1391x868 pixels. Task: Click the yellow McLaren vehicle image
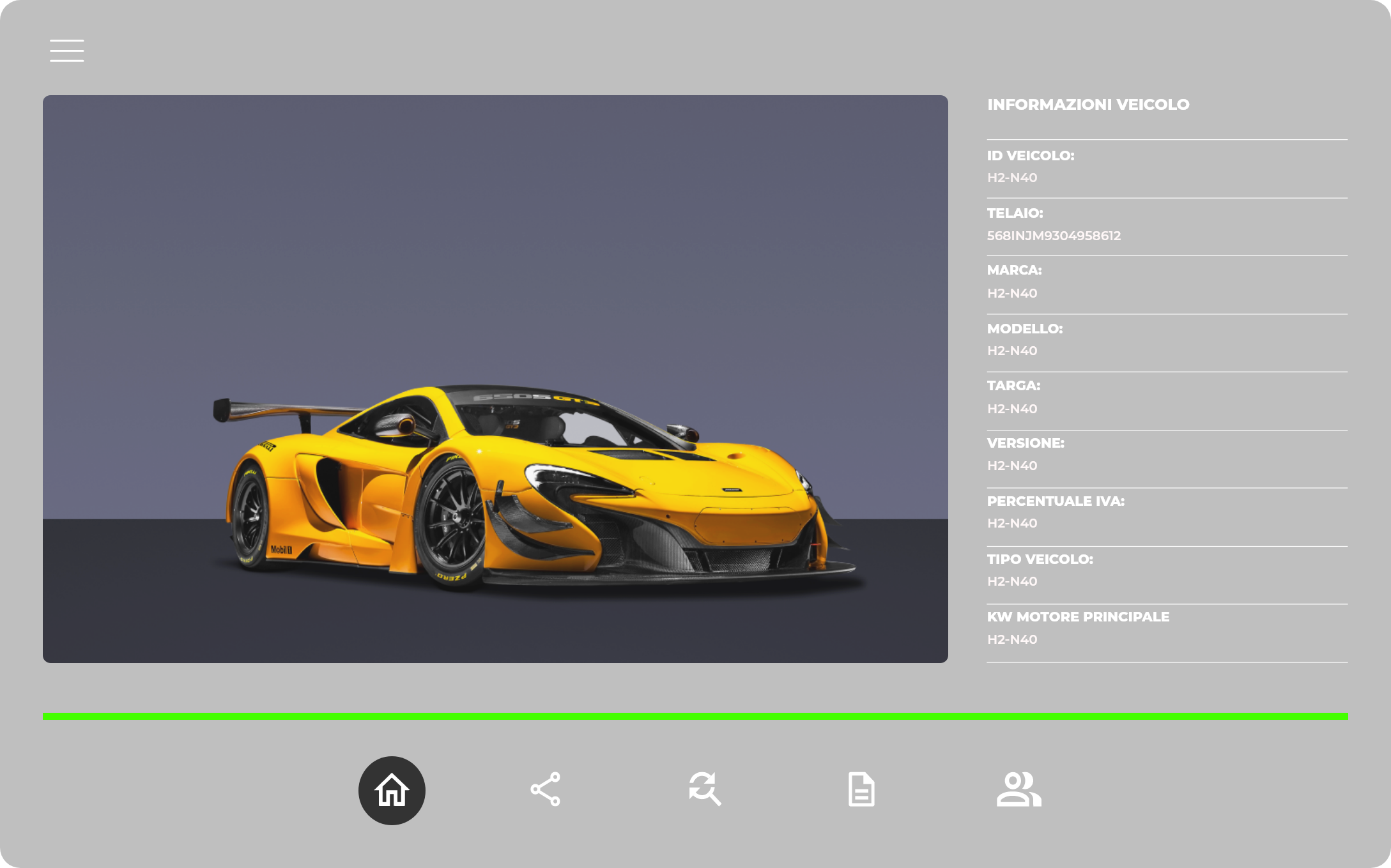pos(495,379)
